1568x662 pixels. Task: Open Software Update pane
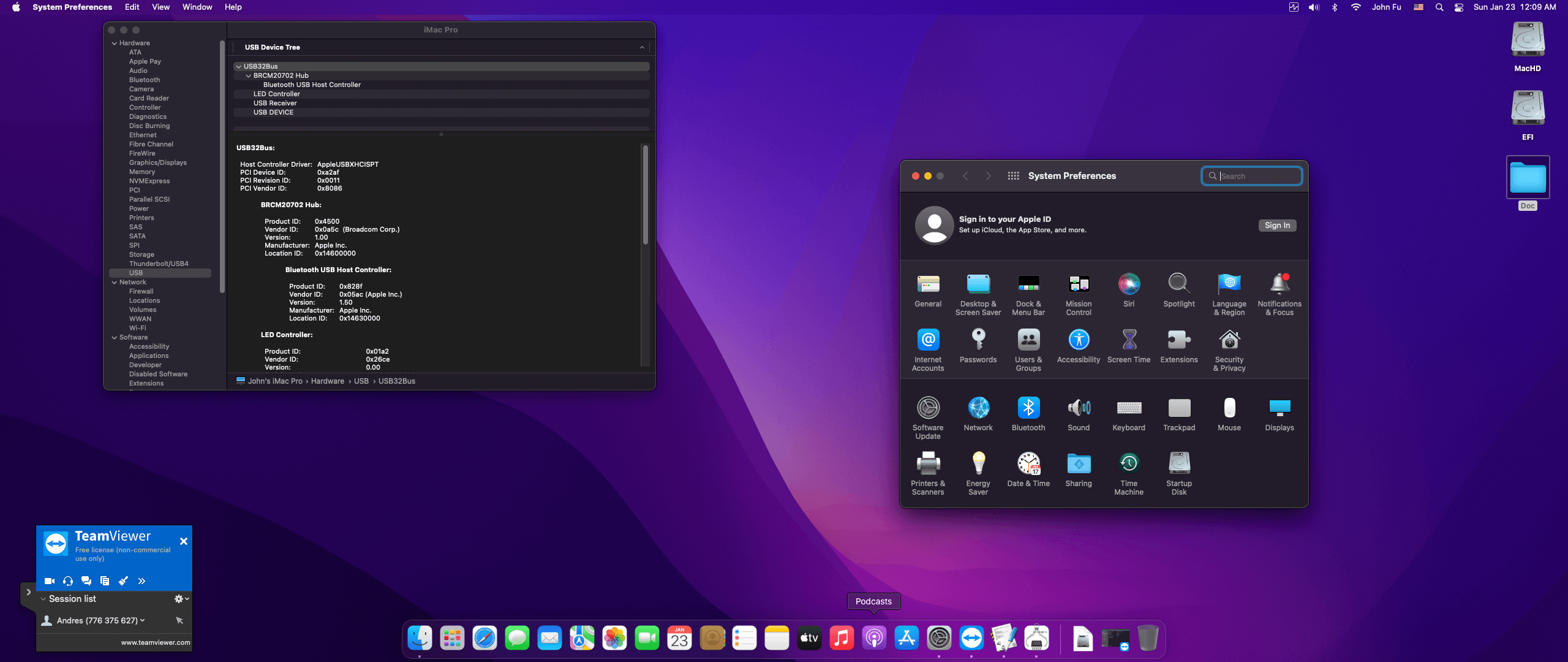928,419
